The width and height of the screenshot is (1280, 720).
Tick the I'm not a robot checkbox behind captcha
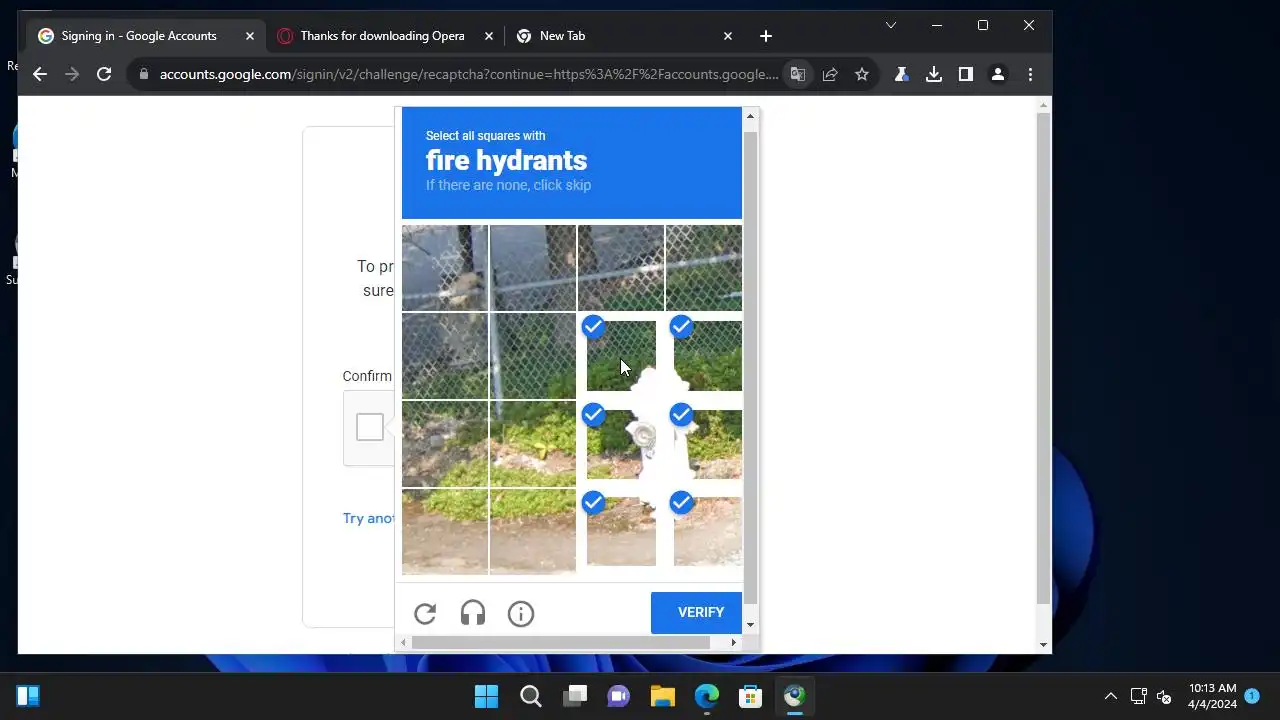pos(370,427)
